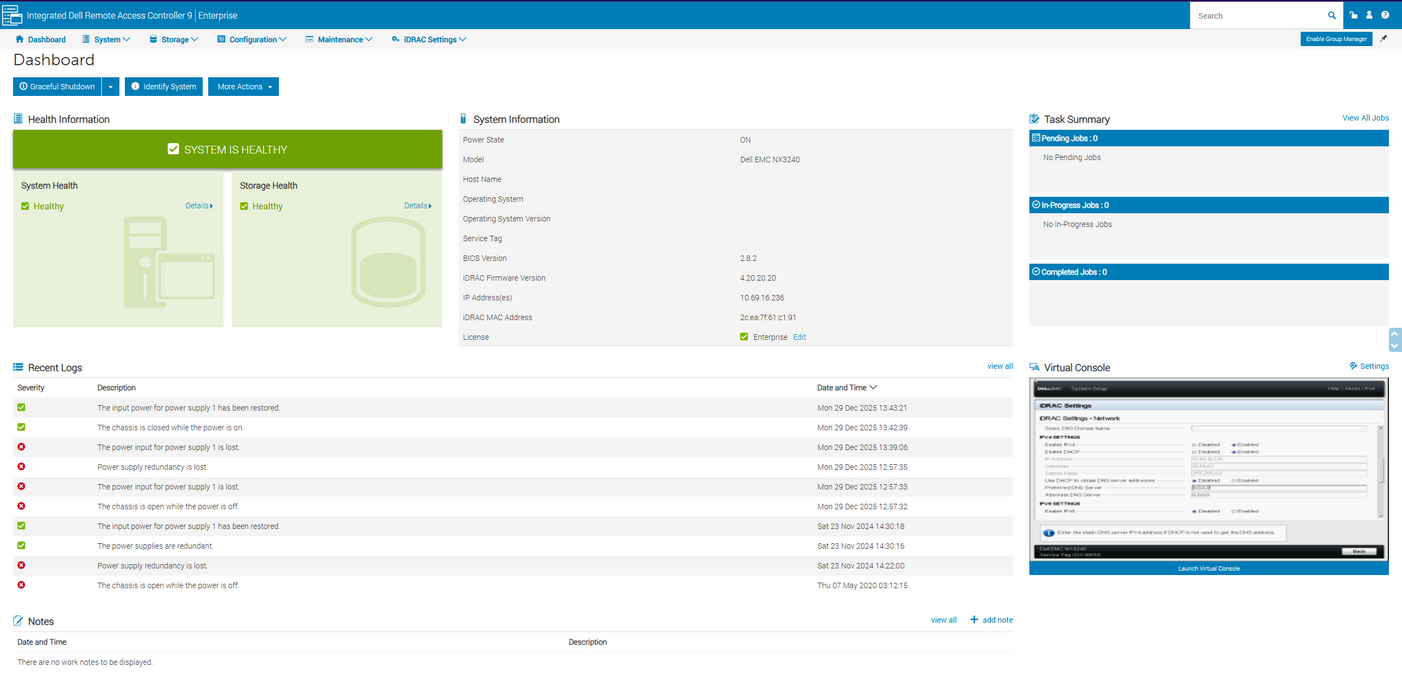Open the iDRAC Settings menu dropdown

pos(429,39)
